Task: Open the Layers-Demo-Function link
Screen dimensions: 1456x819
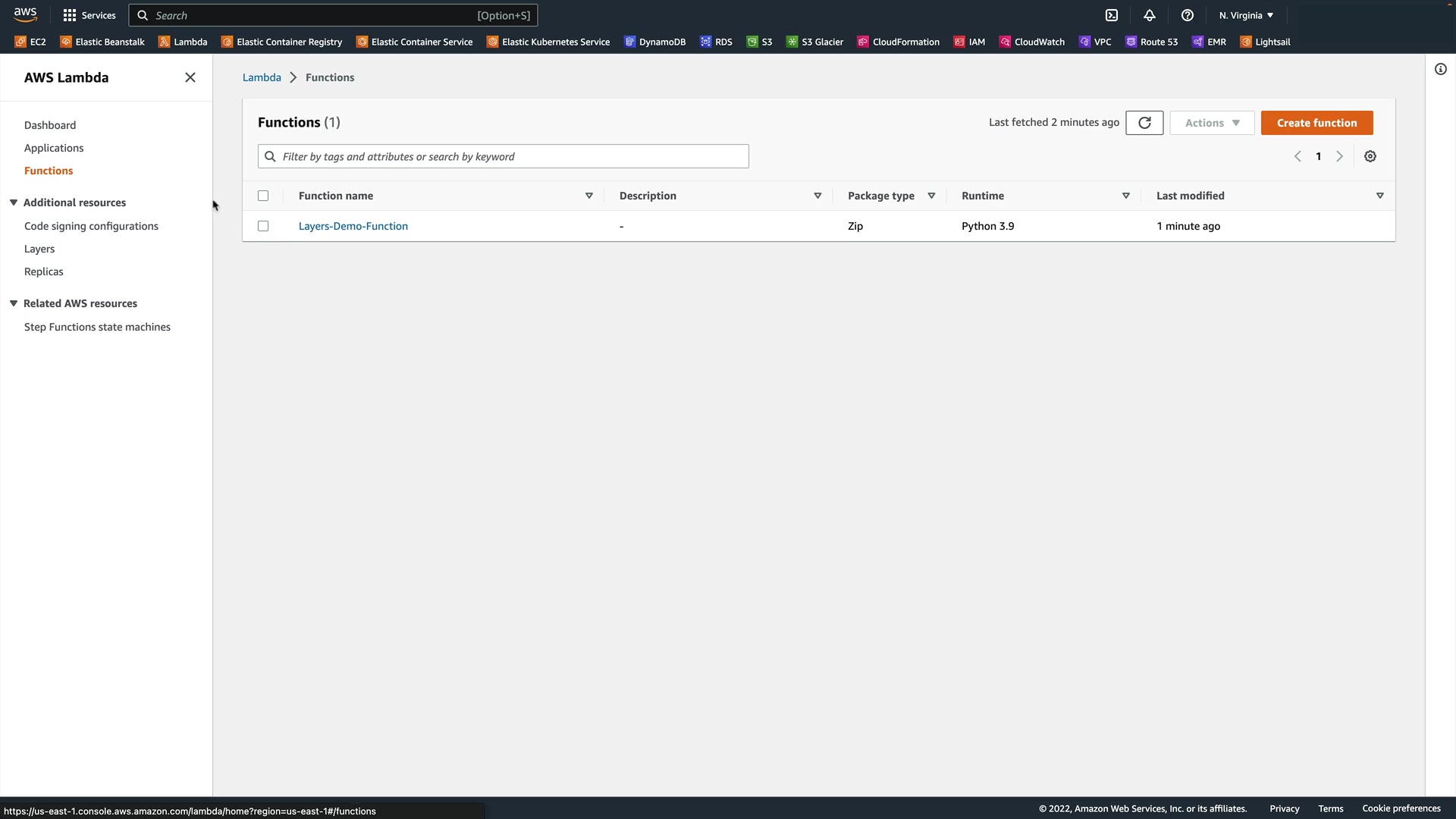Action: point(353,226)
